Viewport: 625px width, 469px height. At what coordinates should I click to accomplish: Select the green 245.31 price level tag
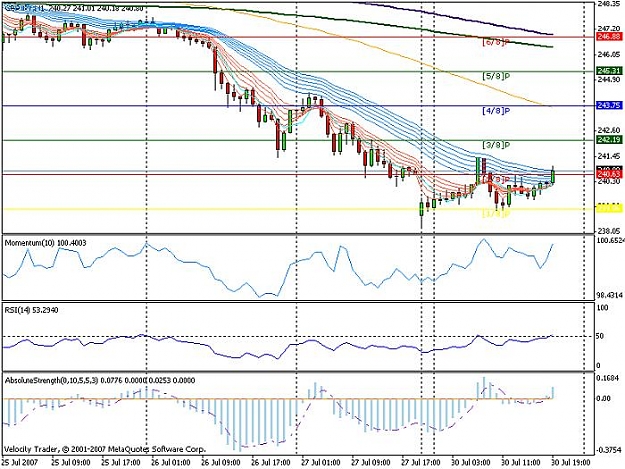(609, 71)
